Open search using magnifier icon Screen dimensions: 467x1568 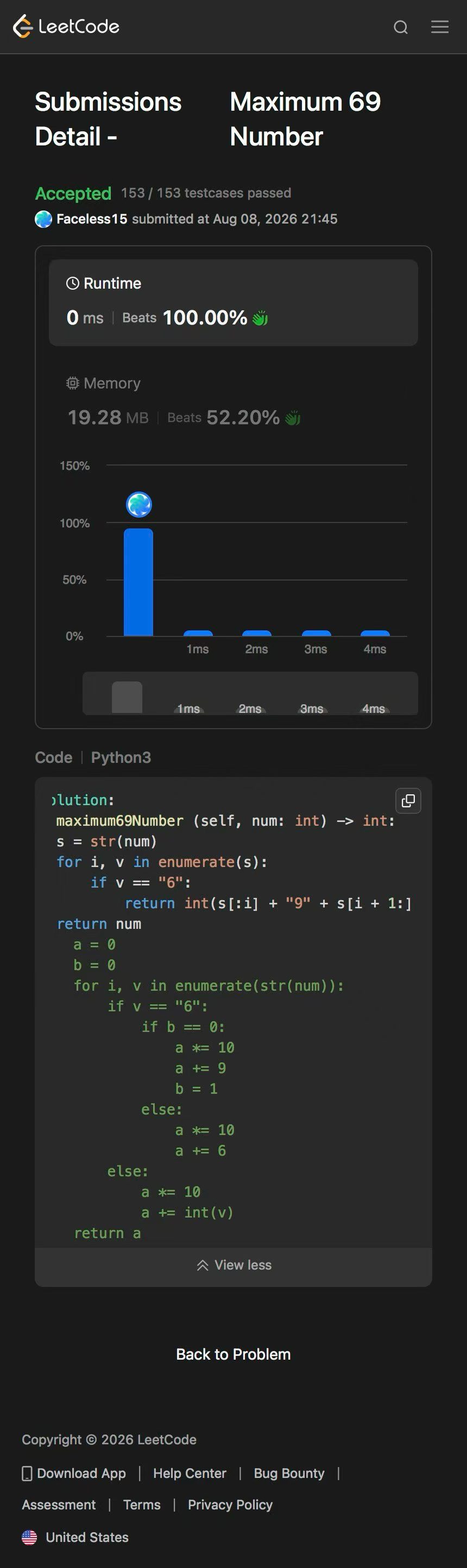(x=401, y=27)
